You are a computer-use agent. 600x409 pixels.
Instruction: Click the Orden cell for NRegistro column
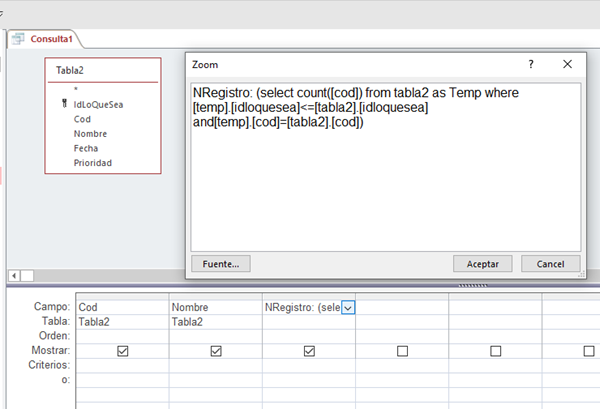309,336
